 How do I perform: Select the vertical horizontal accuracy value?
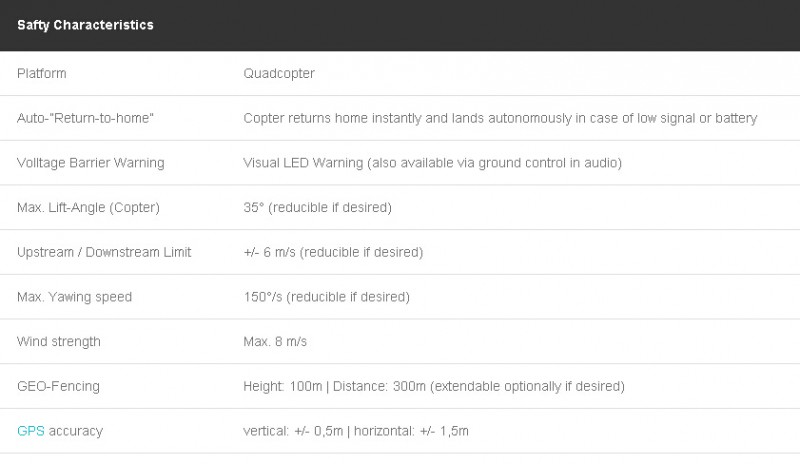coord(356,431)
